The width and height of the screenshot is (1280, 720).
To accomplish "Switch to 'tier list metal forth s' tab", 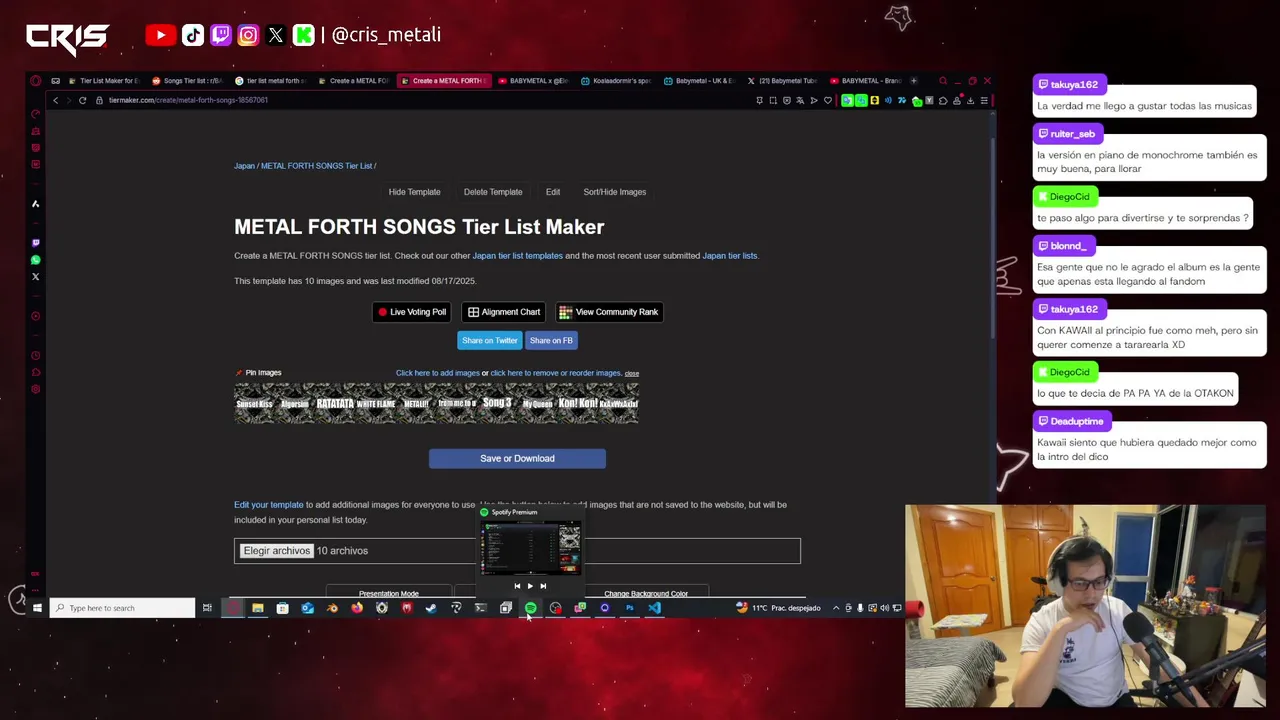I will click(x=270, y=81).
